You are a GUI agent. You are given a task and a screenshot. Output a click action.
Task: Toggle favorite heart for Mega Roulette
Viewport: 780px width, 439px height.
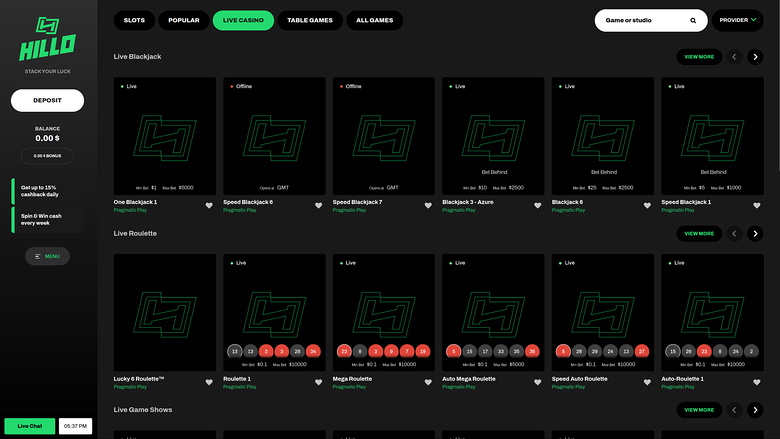428,382
